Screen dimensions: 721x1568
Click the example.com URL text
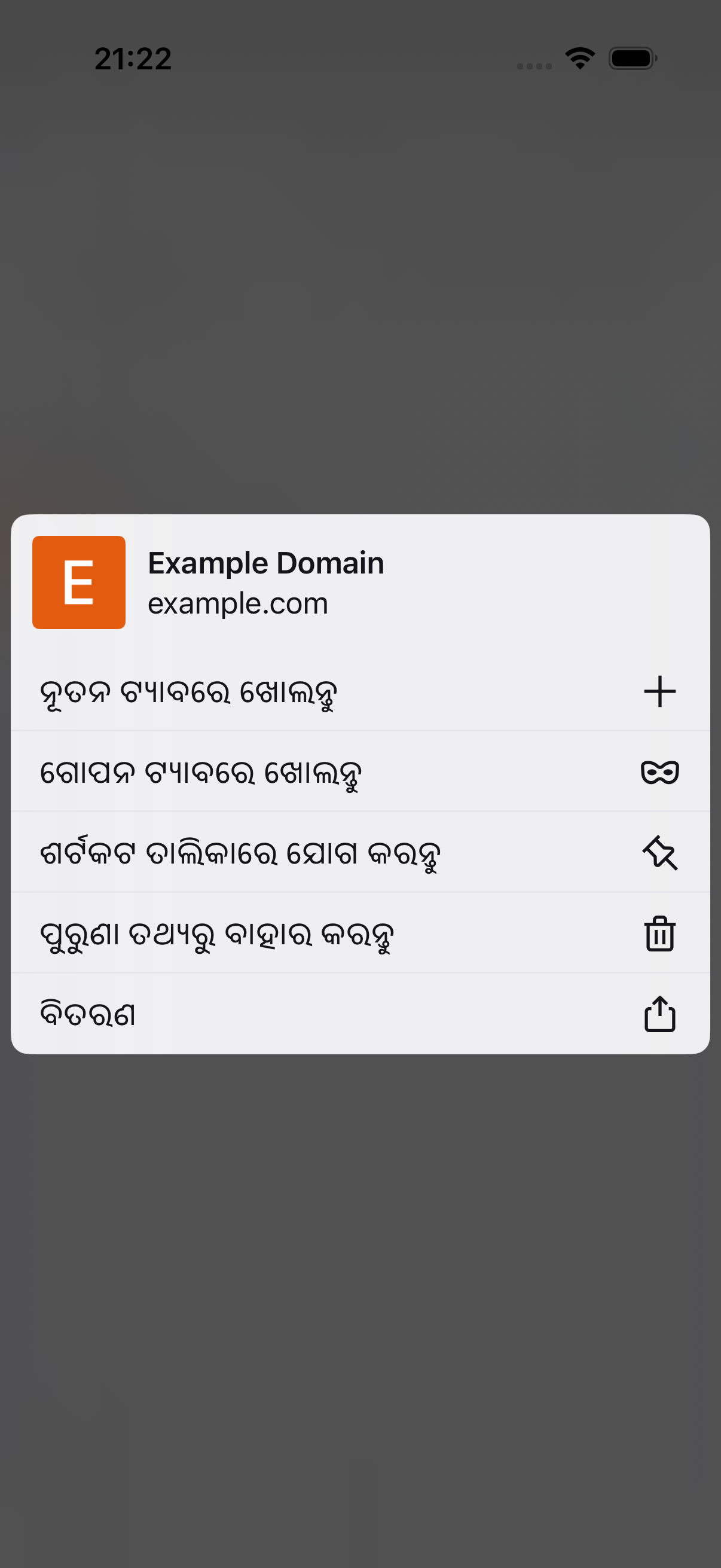coord(238,604)
